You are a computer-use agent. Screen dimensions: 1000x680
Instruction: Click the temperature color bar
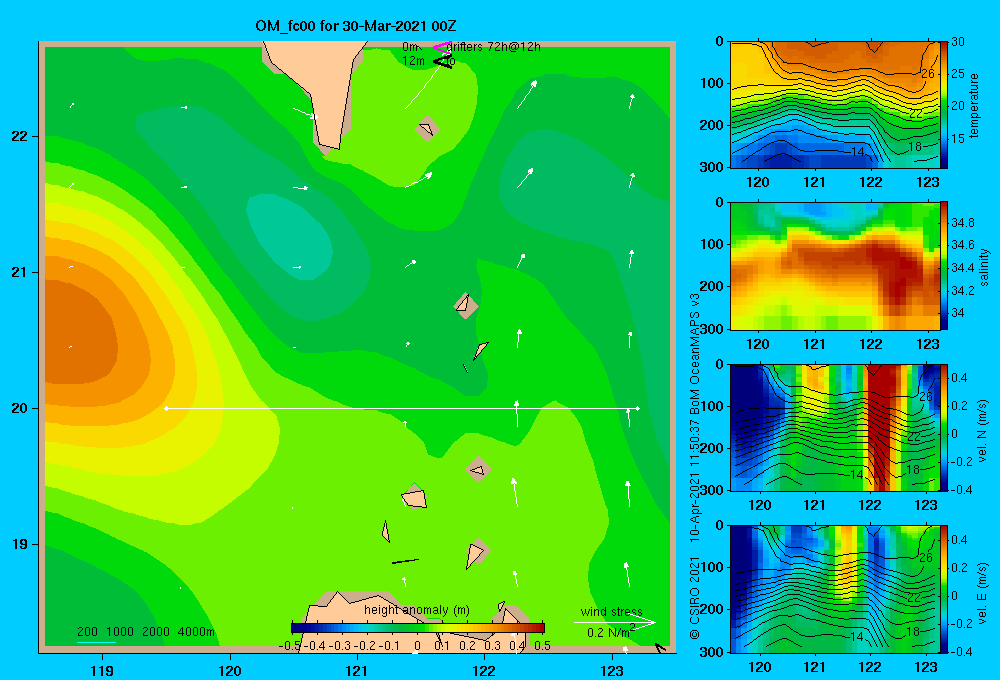click(x=944, y=105)
